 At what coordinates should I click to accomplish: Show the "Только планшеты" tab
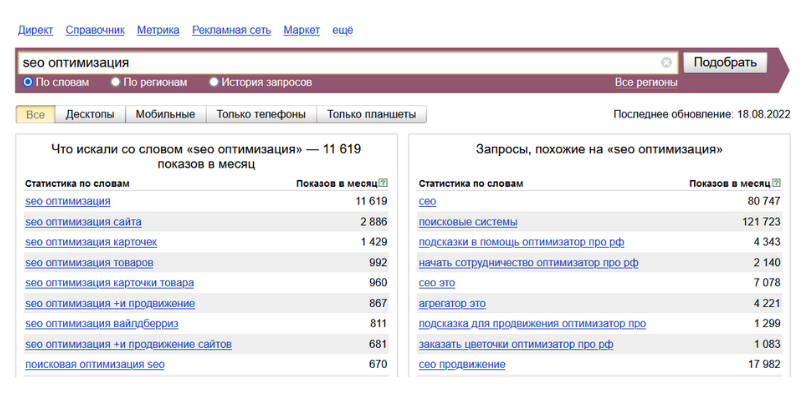point(371,114)
